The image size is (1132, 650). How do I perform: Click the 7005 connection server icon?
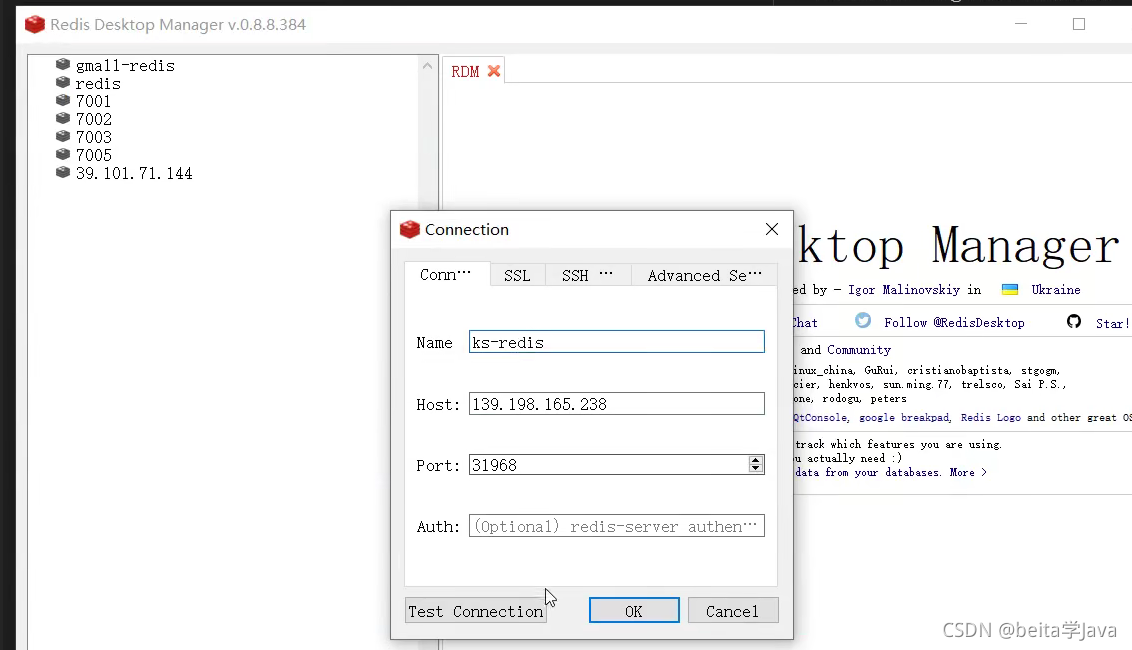[x=63, y=154]
